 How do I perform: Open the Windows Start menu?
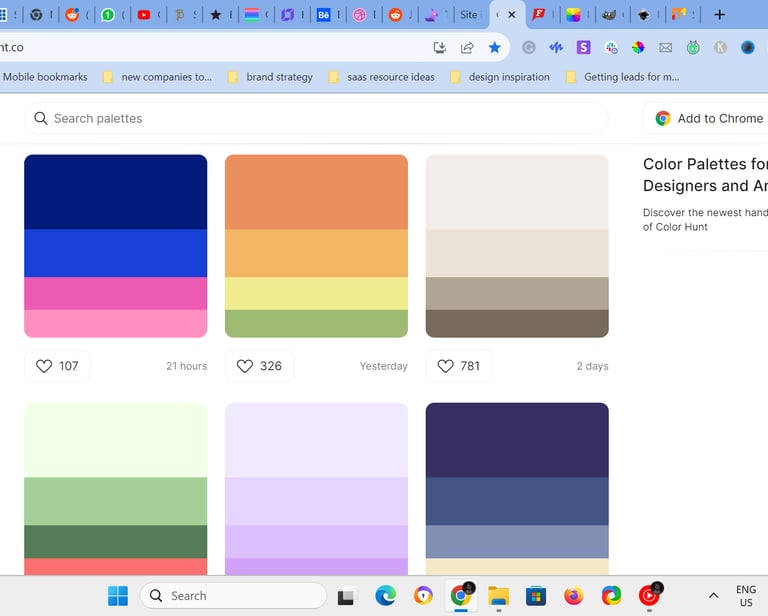pyautogui.click(x=118, y=596)
